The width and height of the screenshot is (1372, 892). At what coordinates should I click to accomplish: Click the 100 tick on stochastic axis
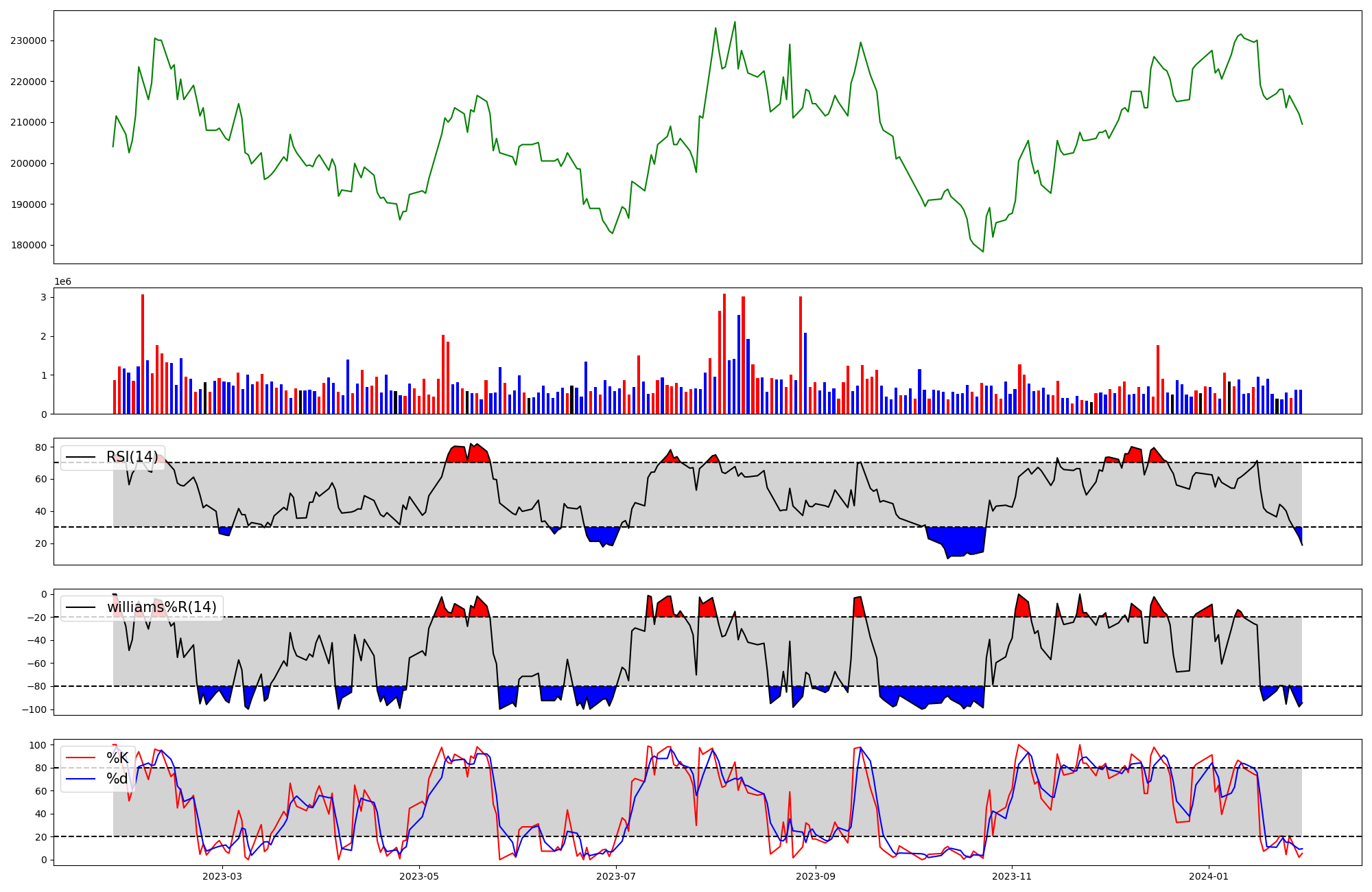38,745
